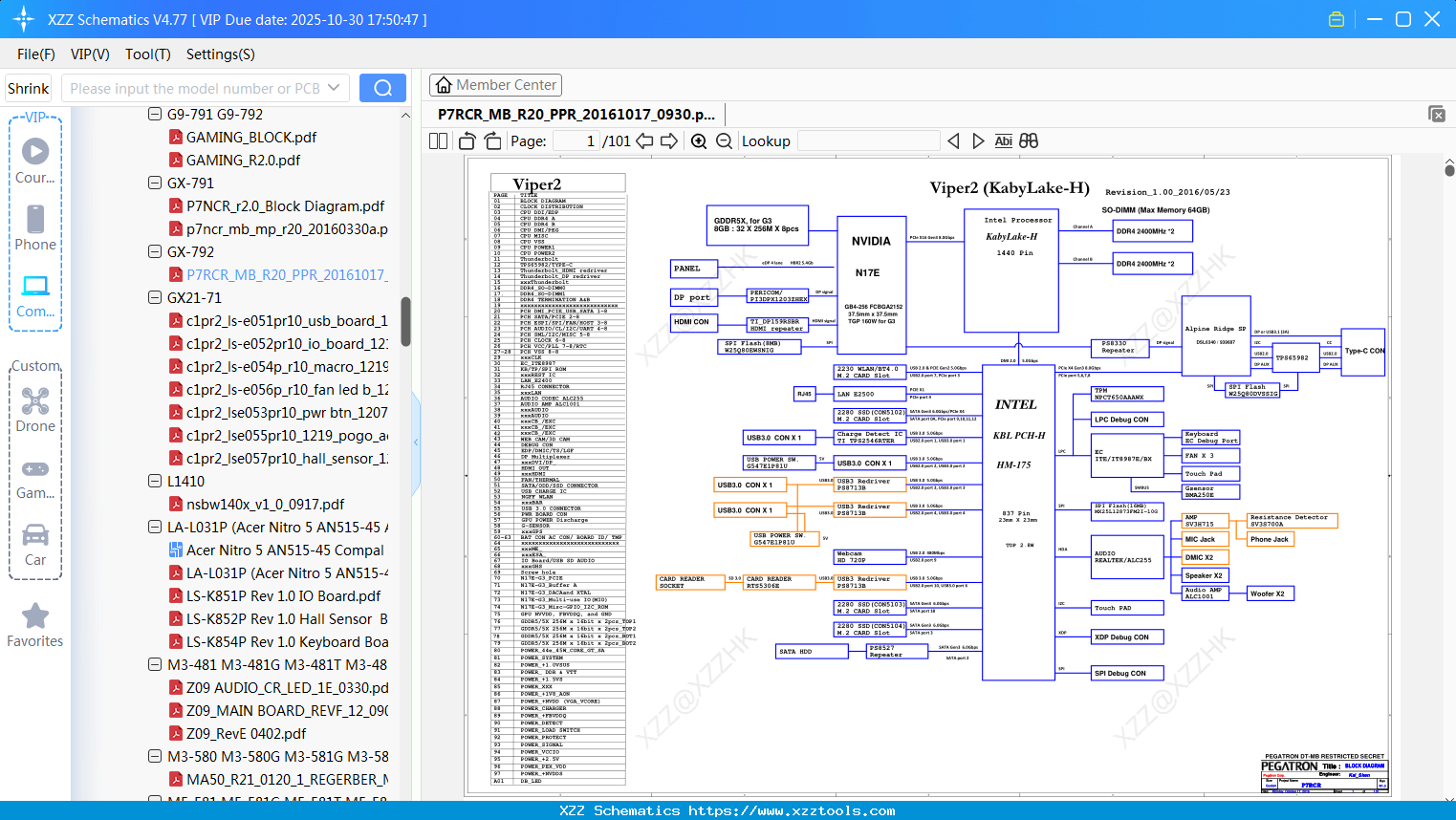Click the Page number input box
Viewport: 1456px width, 820px height.
click(x=576, y=141)
